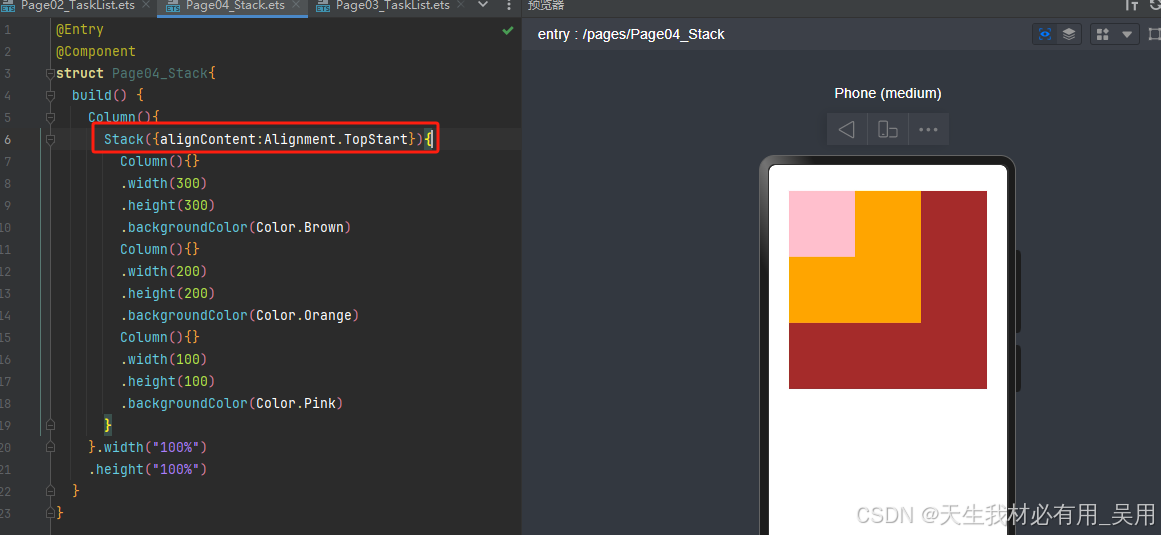Collapse the struct Page04_Stack fold marker
This screenshot has width=1161, height=535.
[x=50, y=73]
